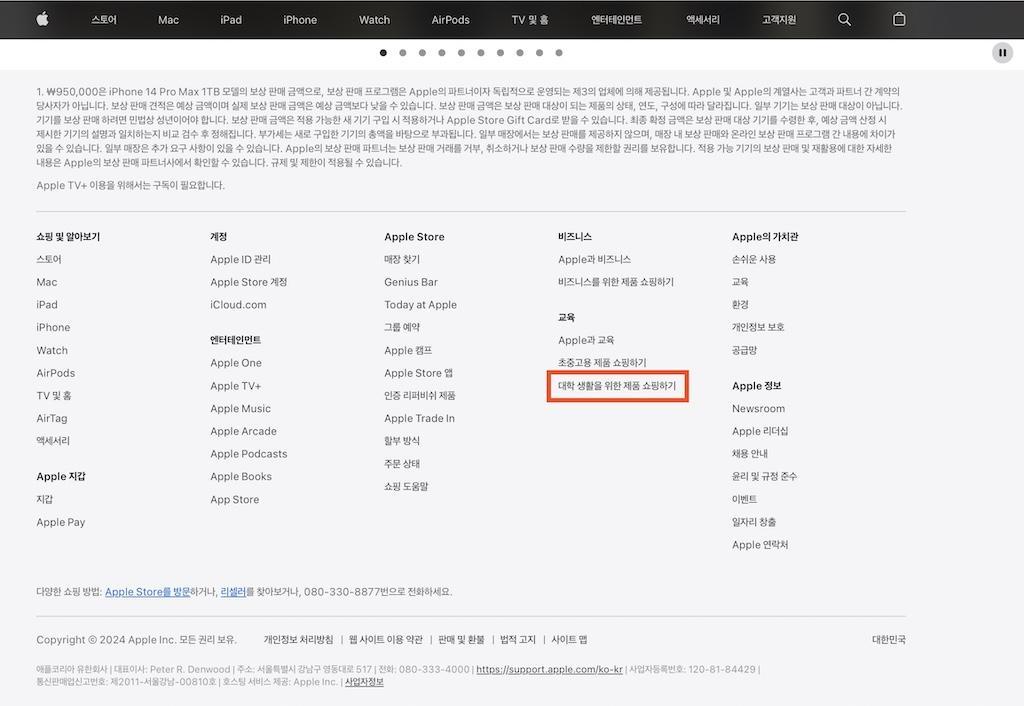Click 개인정보 보호 footer link
This screenshot has width=1024, height=706.
[758, 327]
